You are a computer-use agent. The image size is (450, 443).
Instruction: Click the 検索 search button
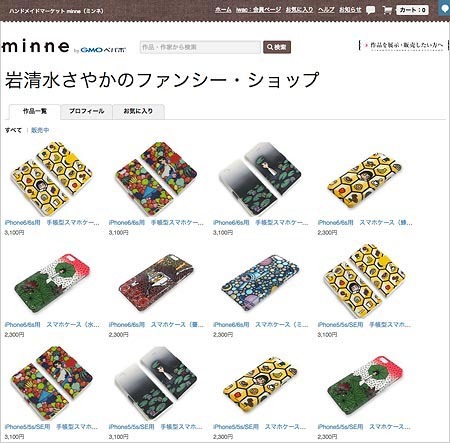pos(277,47)
